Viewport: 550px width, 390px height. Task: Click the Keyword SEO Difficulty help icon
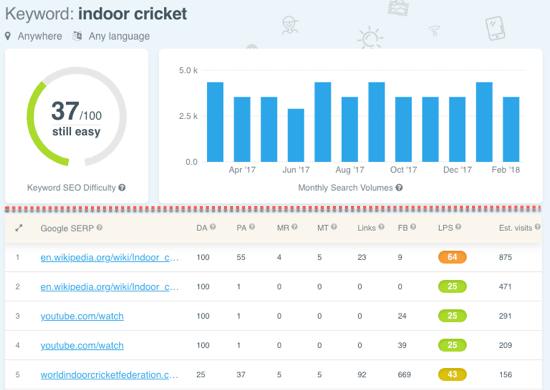click(x=122, y=188)
